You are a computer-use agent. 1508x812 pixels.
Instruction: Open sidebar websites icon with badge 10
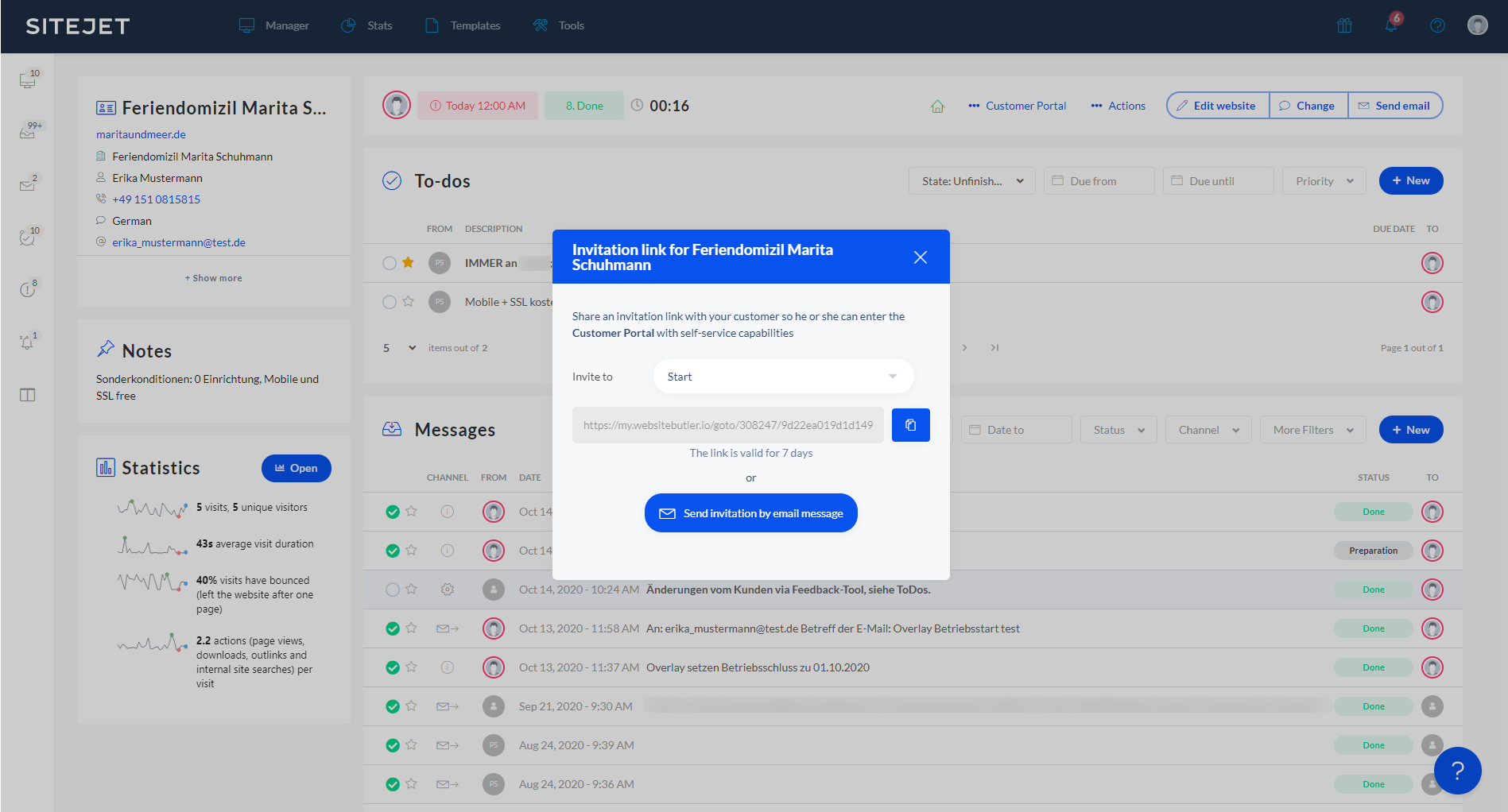point(29,79)
